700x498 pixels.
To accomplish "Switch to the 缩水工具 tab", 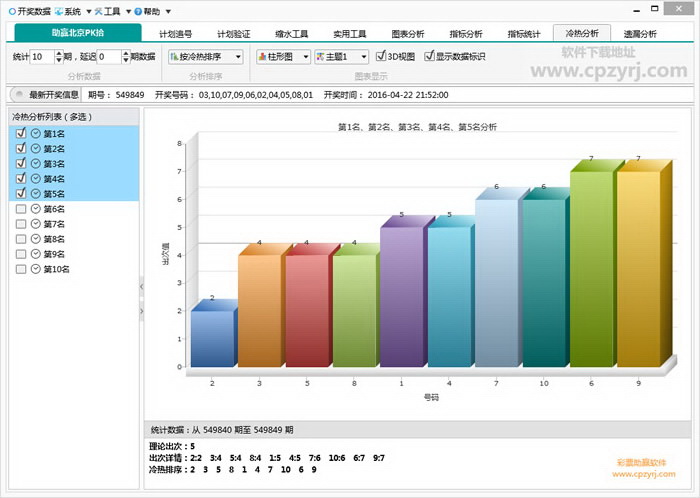I will pyautogui.click(x=292, y=34).
